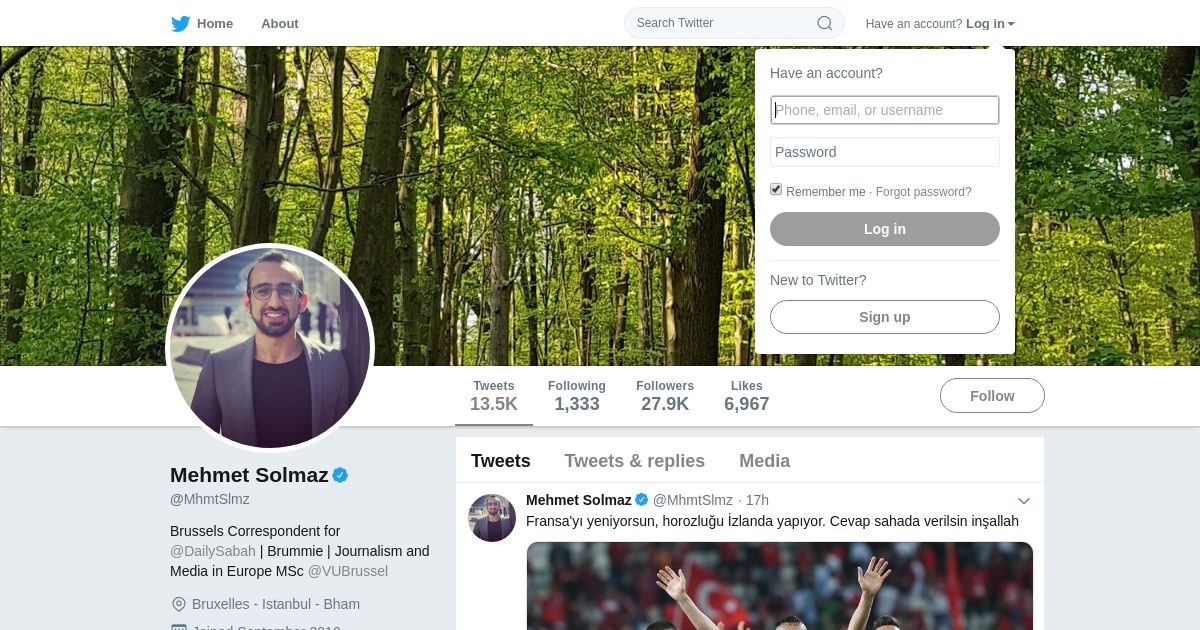Click the search magnifier icon
Screen dimensions: 1200x630
tap(825, 23)
